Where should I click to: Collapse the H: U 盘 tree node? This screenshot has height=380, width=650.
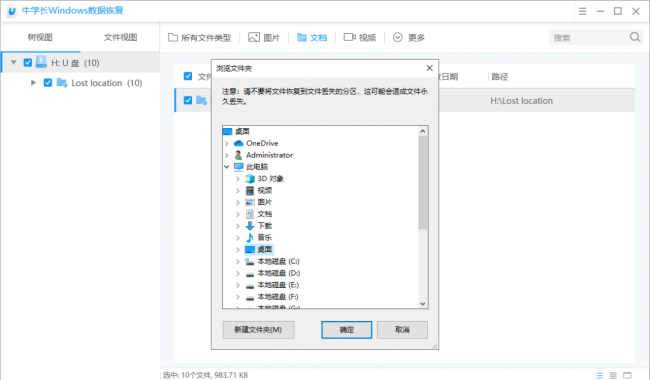click(14, 63)
